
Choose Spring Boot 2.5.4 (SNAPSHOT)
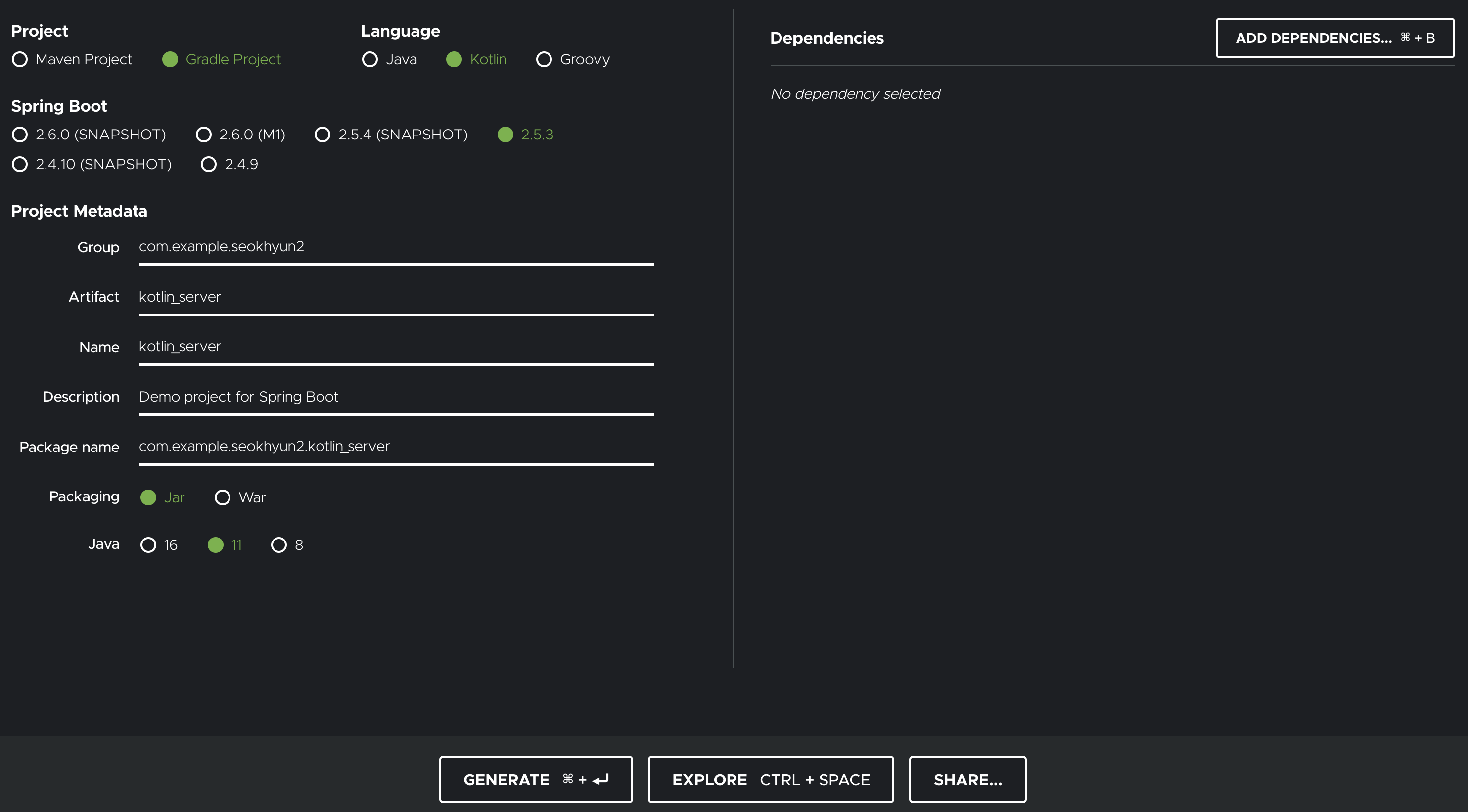(x=322, y=135)
